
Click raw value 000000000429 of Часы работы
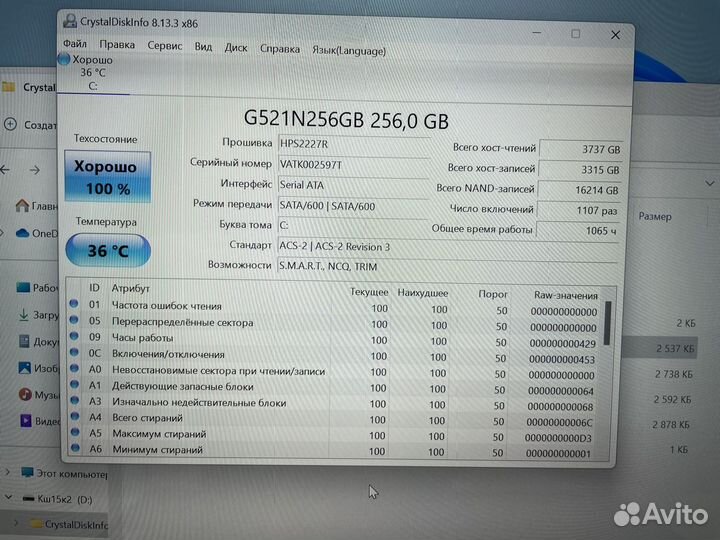click(x=562, y=343)
